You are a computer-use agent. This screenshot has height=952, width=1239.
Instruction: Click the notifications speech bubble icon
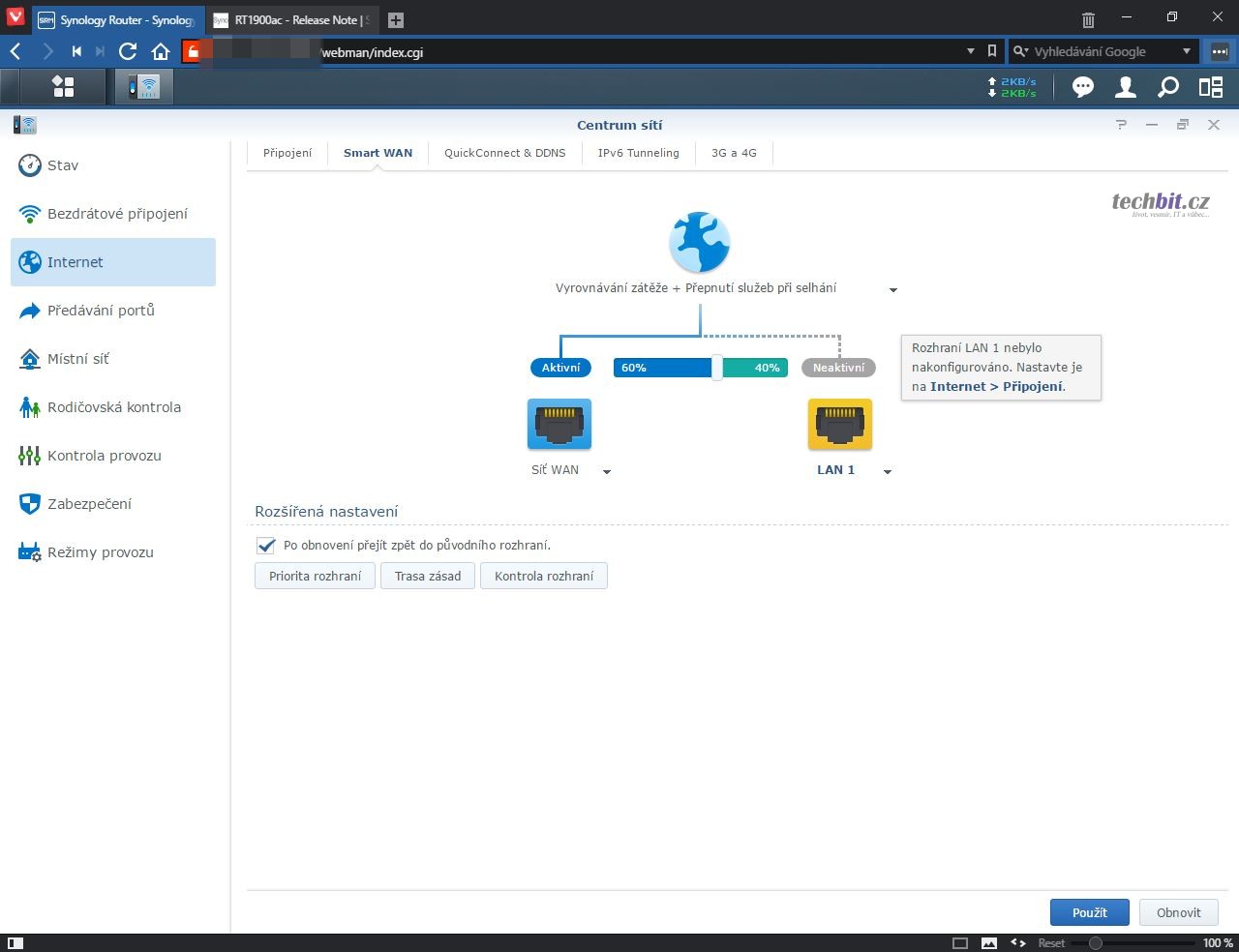[x=1082, y=88]
